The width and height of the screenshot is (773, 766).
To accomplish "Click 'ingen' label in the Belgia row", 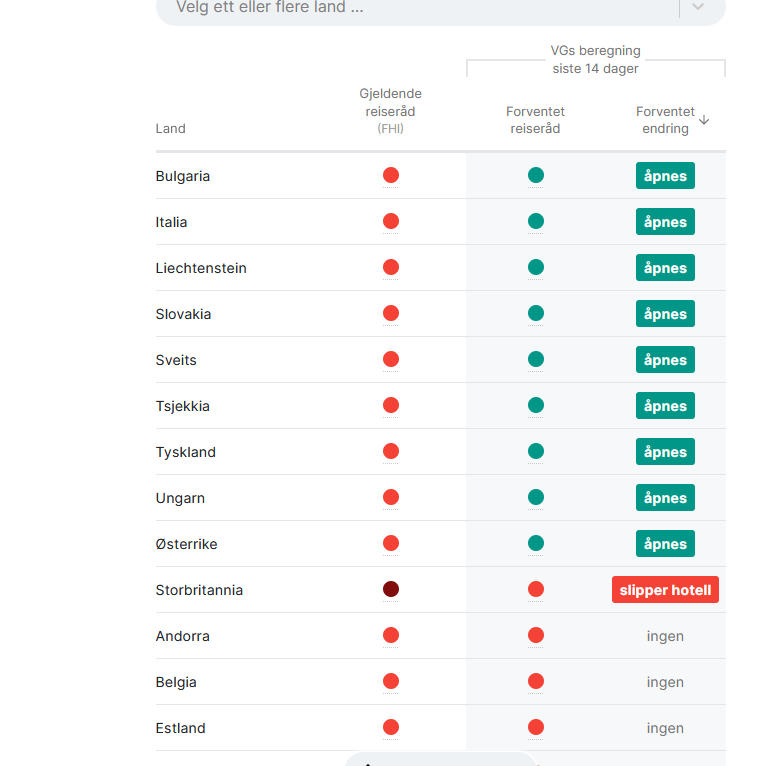I will click(x=665, y=682).
